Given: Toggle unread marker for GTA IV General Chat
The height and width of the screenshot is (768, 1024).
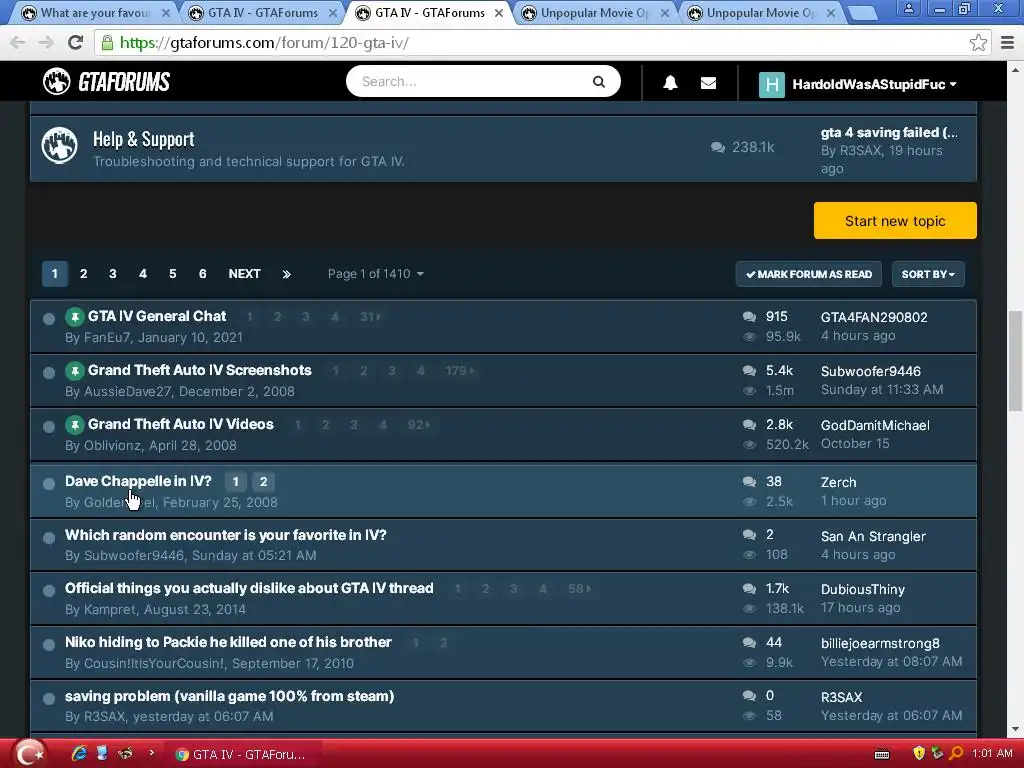Looking at the screenshot, I should [48, 319].
